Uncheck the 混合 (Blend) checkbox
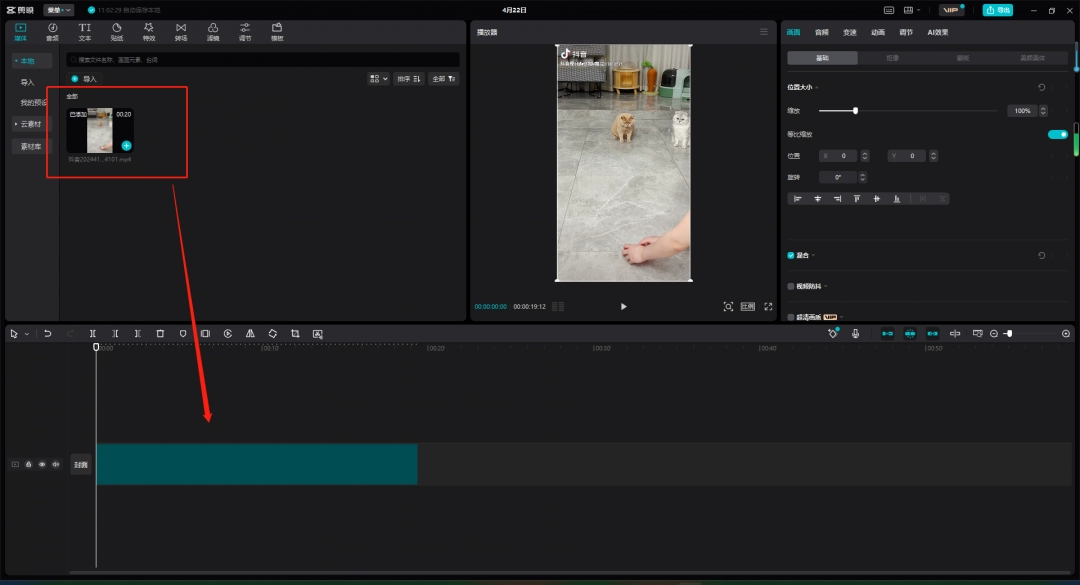This screenshot has width=1080, height=585. (x=791, y=255)
